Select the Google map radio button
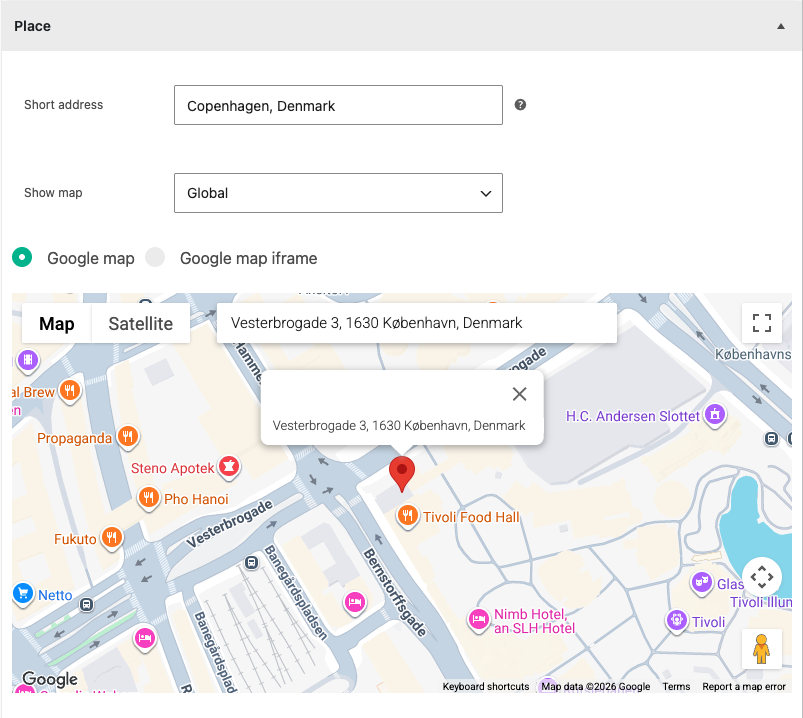Viewport: 803px width, 718px height. pos(22,257)
